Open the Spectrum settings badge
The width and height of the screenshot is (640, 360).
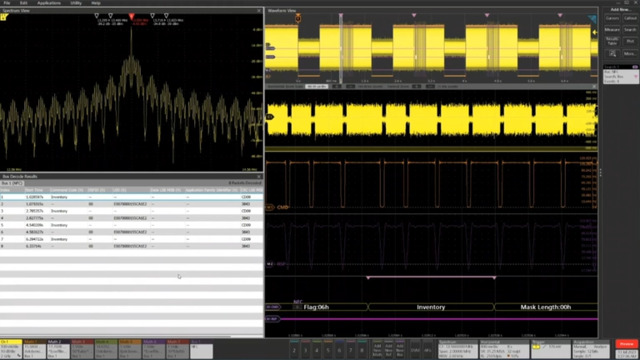(458, 349)
